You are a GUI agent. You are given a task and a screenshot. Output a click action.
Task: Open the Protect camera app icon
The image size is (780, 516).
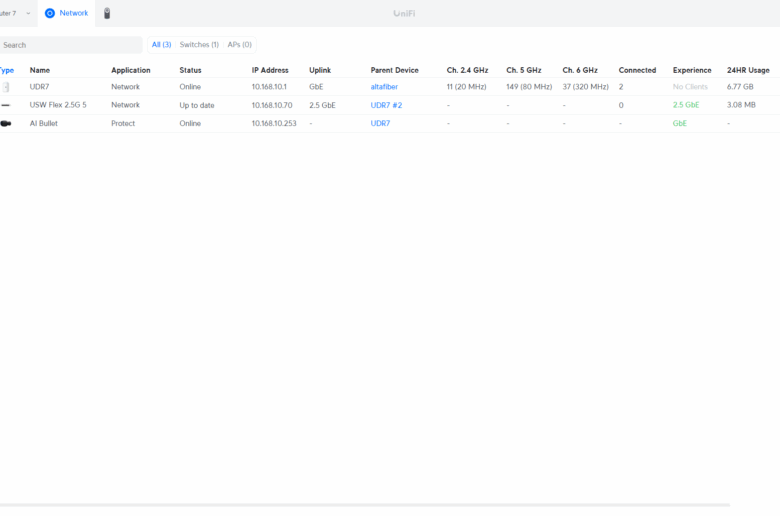click(107, 13)
